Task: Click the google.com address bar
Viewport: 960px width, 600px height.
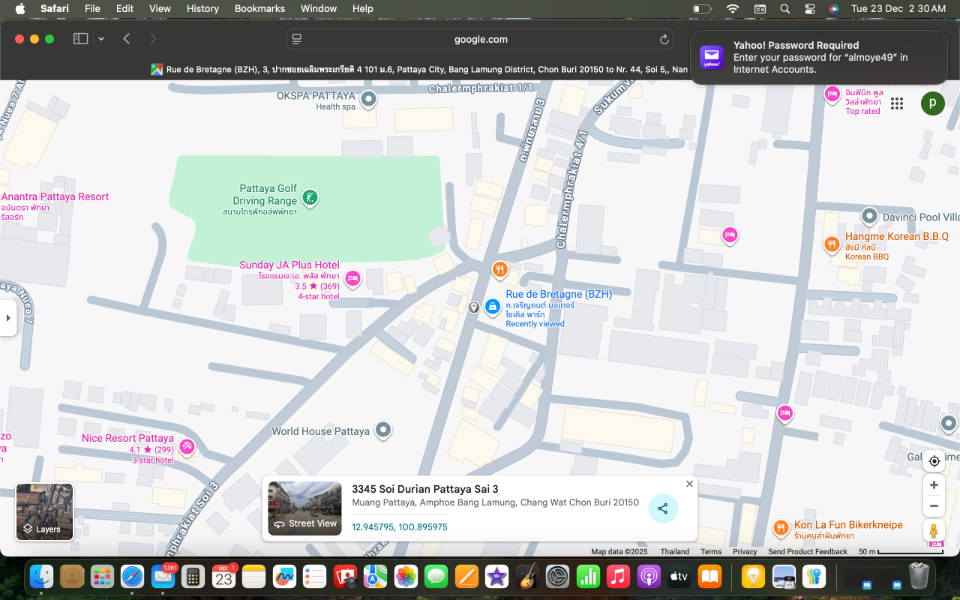Action: (x=480, y=39)
